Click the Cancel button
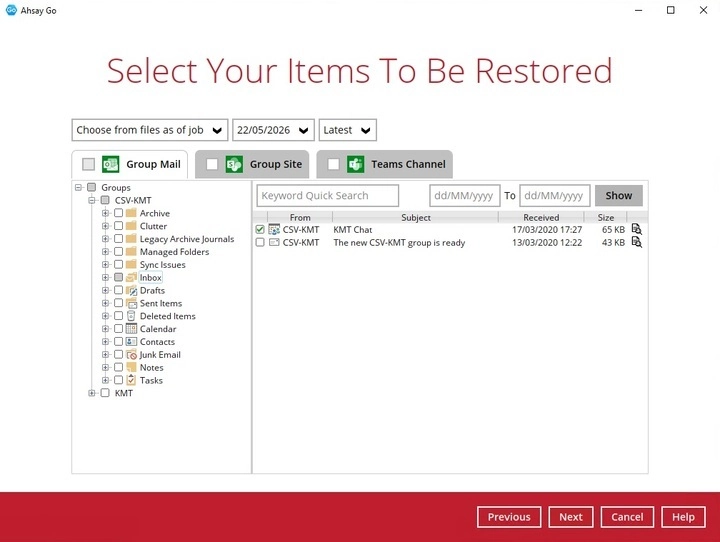 (x=627, y=517)
